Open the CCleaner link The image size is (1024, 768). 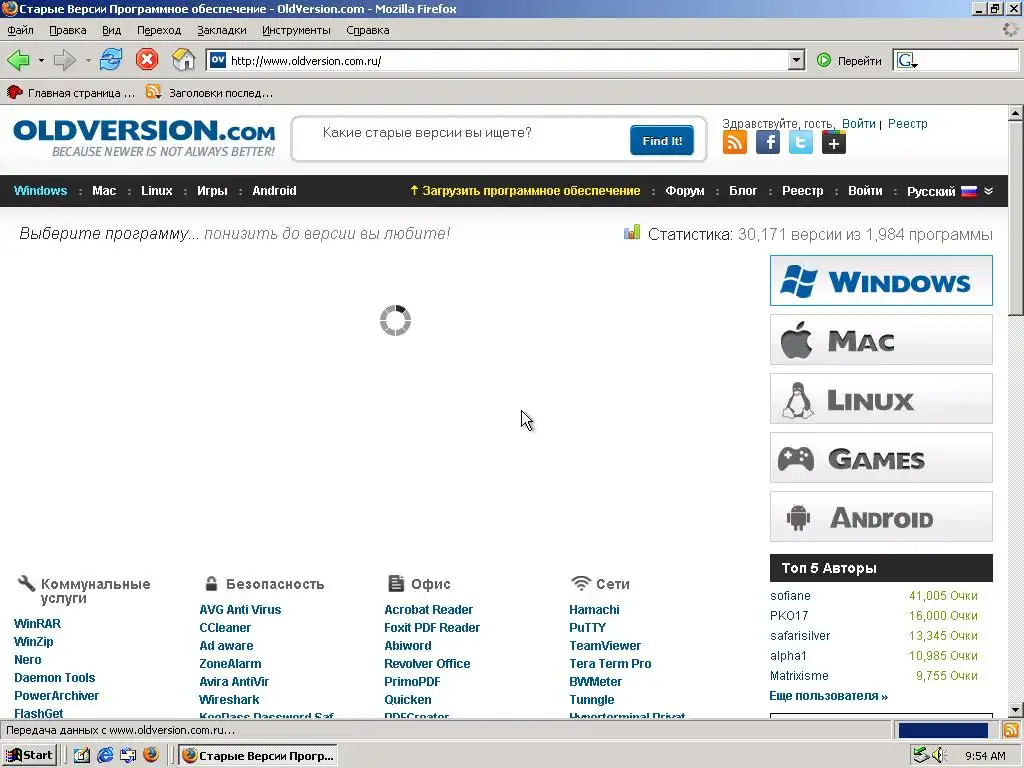coord(225,628)
